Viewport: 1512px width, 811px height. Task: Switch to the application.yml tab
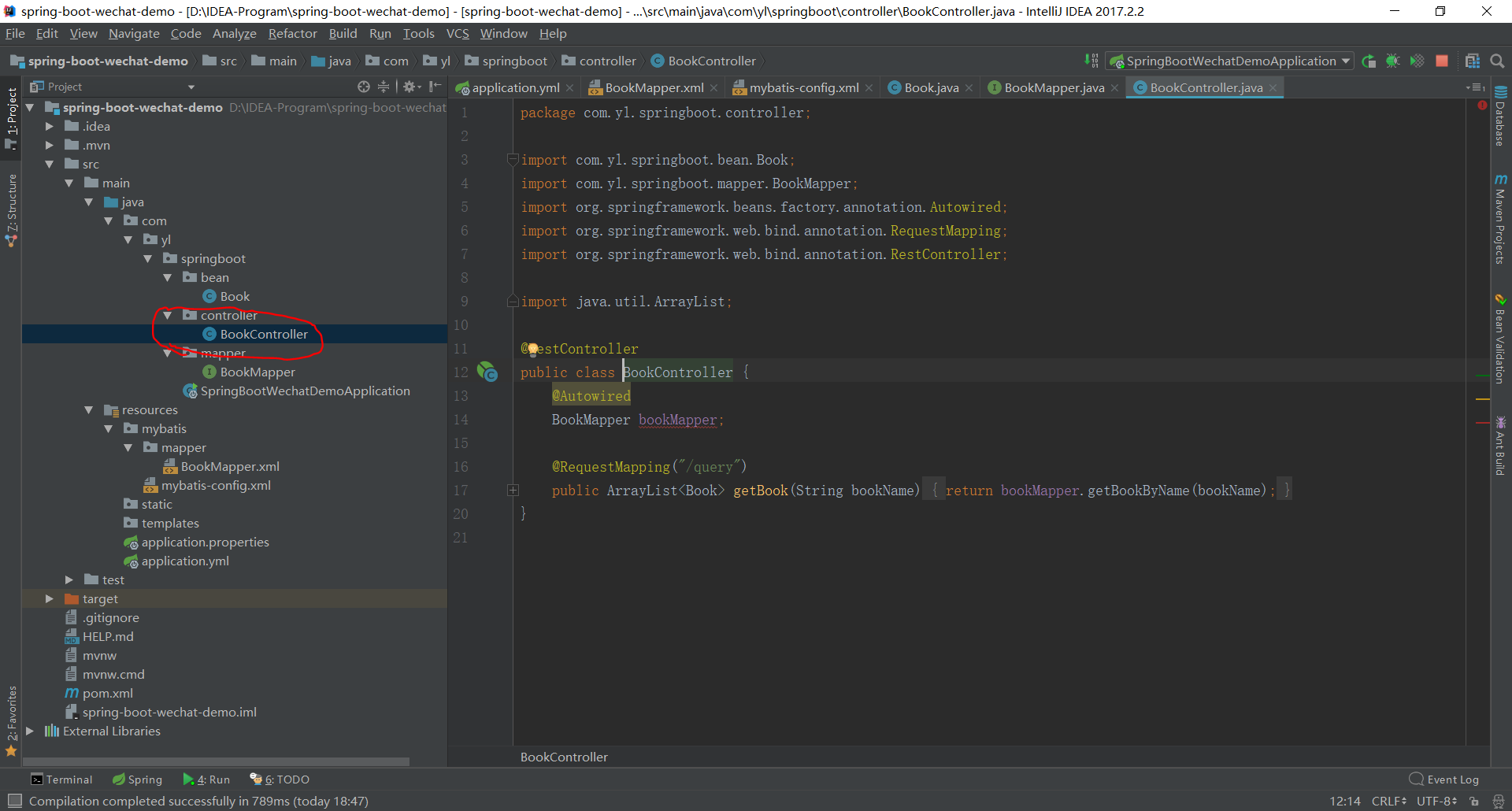[x=515, y=87]
